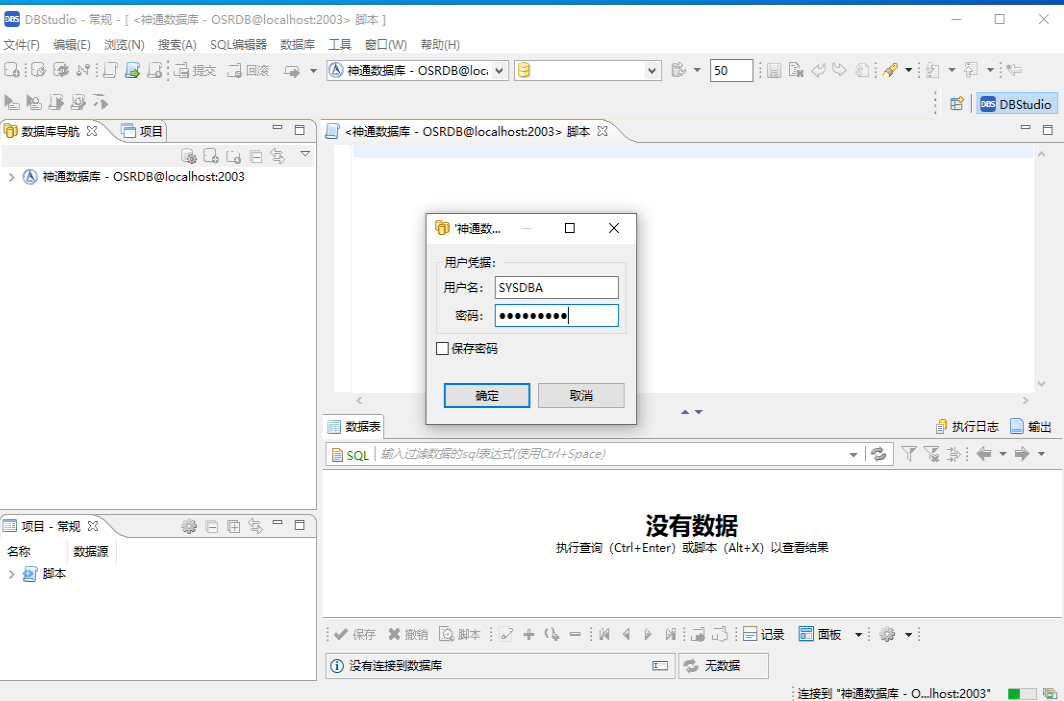The image size is (1064, 701).
Task: Open the 数据库 menu
Action: coord(297,45)
